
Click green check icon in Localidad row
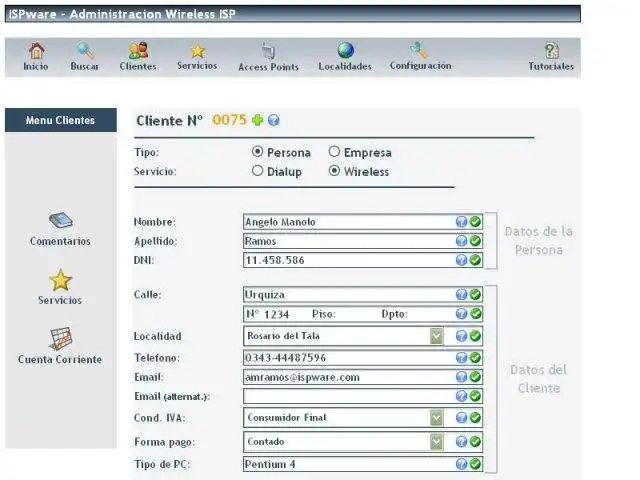(475, 336)
